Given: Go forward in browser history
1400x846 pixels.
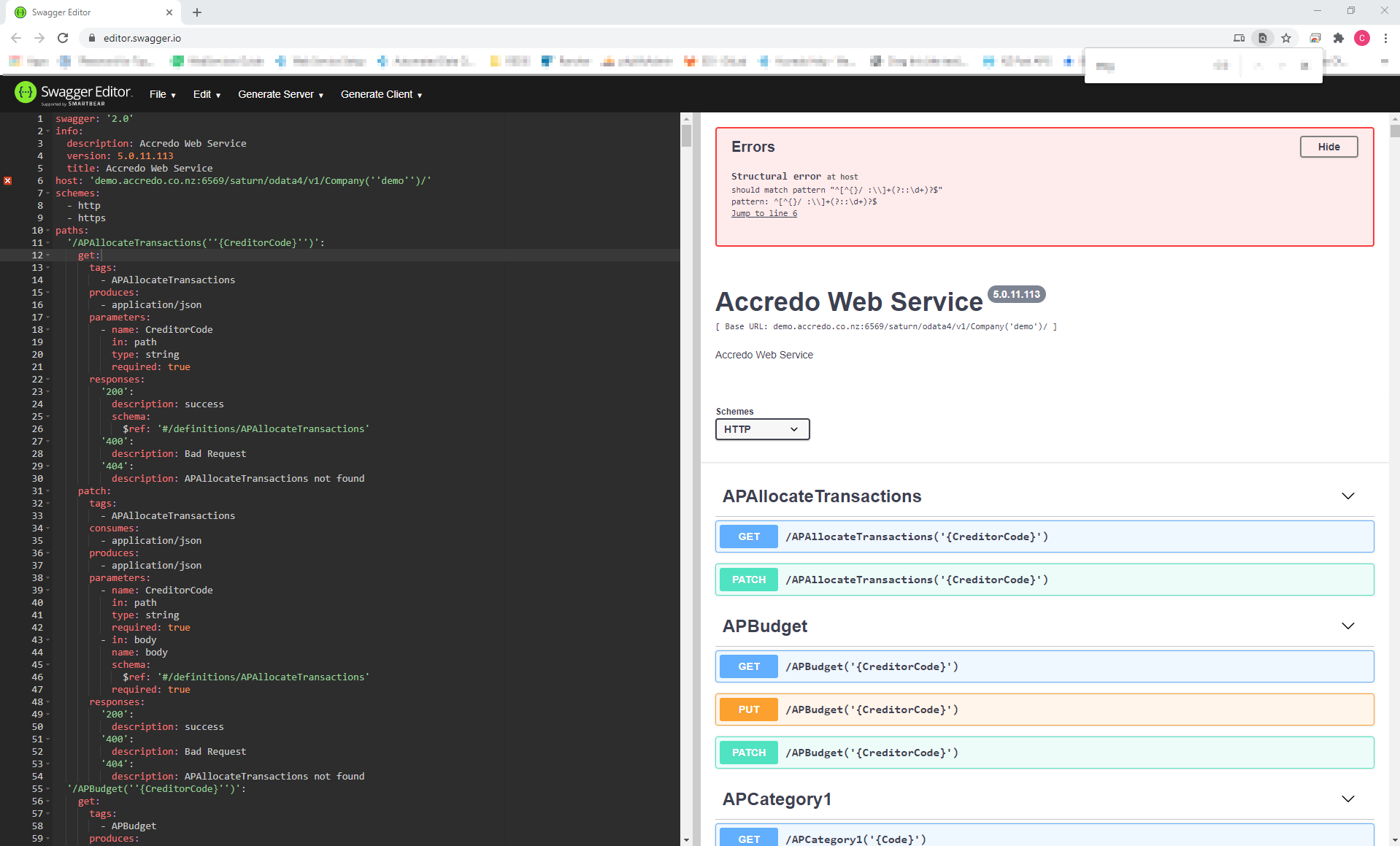Looking at the screenshot, I should [x=39, y=38].
